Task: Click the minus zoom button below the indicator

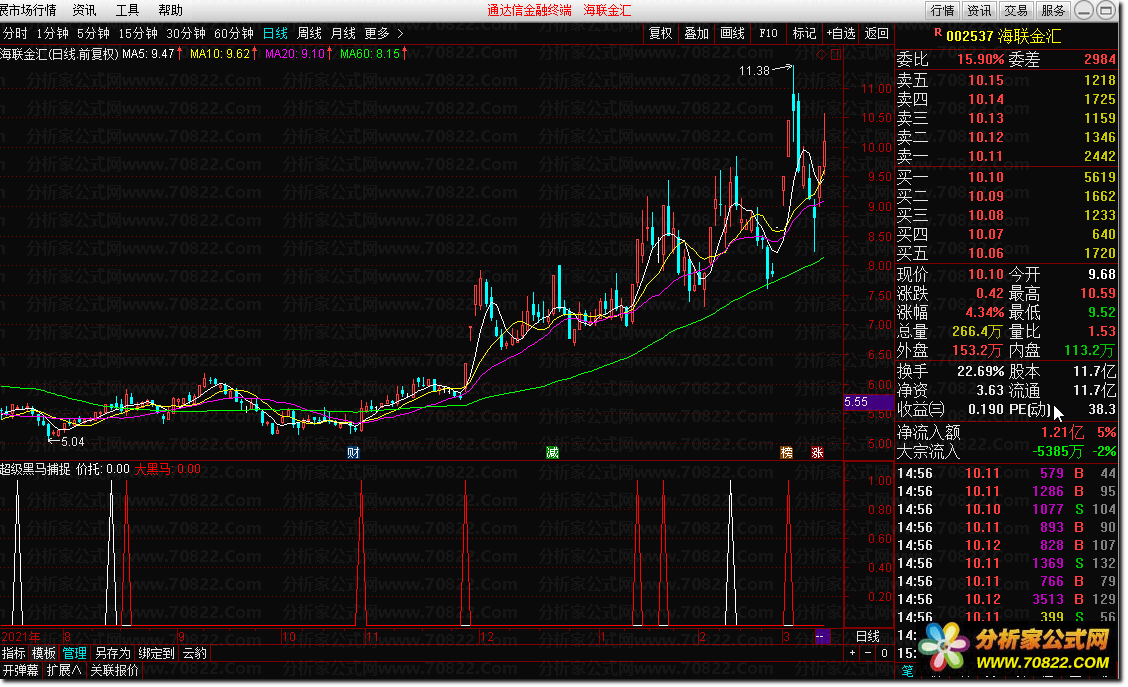Action: pos(868,653)
